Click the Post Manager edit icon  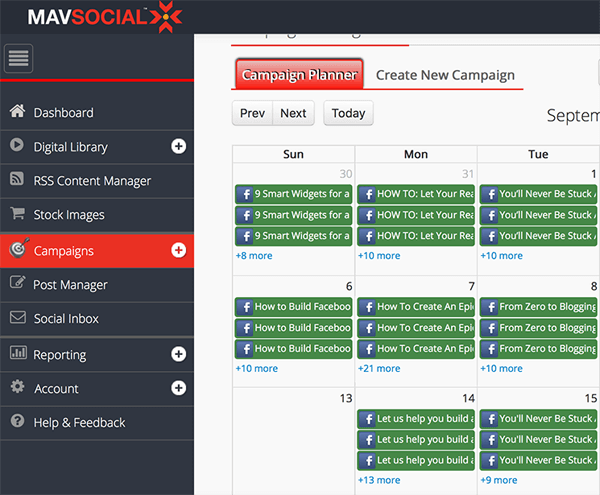click(x=18, y=282)
